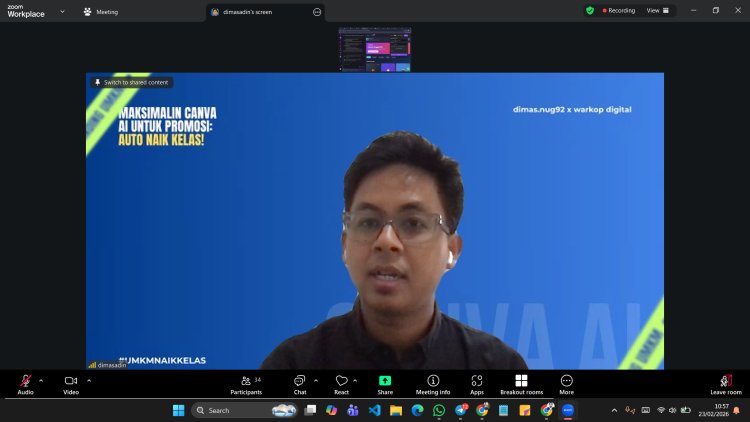Open the View layout menu
This screenshot has width=750, height=422.
(658, 10)
